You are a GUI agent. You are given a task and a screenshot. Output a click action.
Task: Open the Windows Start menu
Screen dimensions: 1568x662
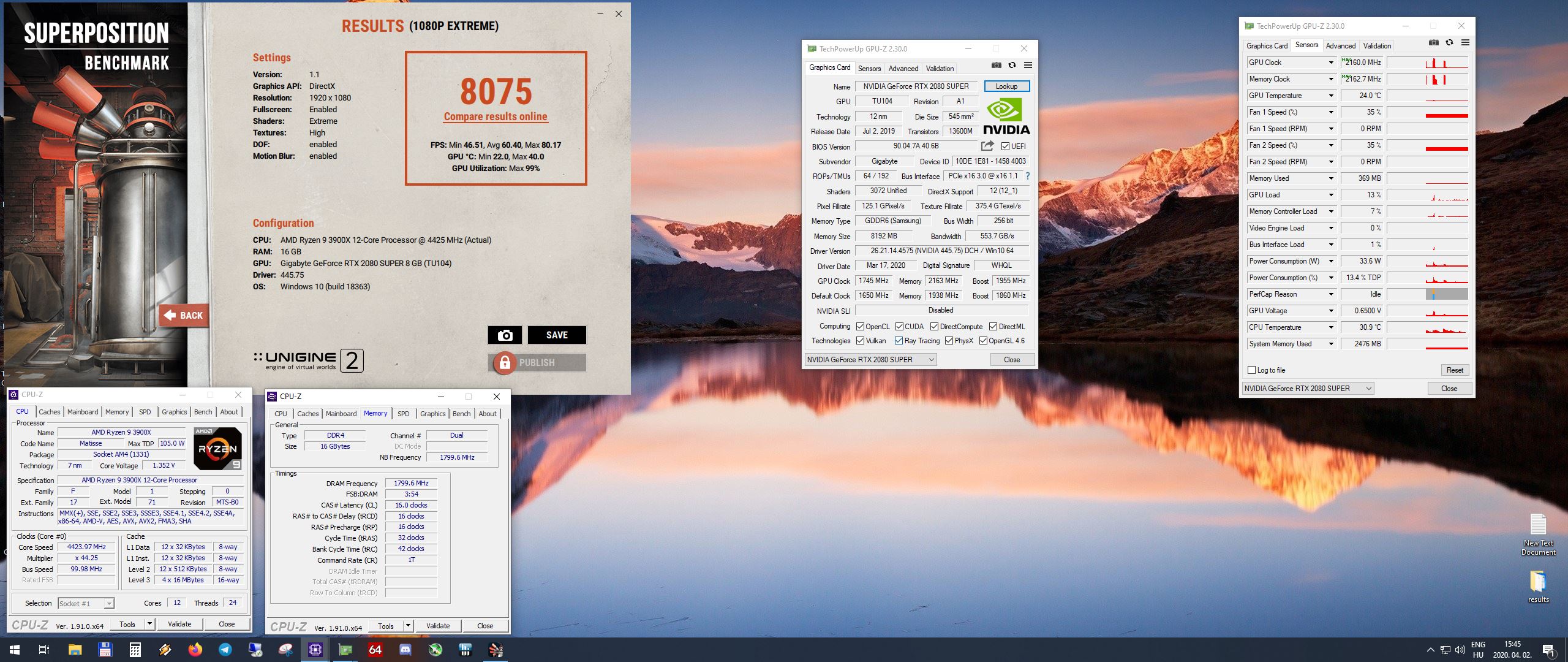point(15,650)
